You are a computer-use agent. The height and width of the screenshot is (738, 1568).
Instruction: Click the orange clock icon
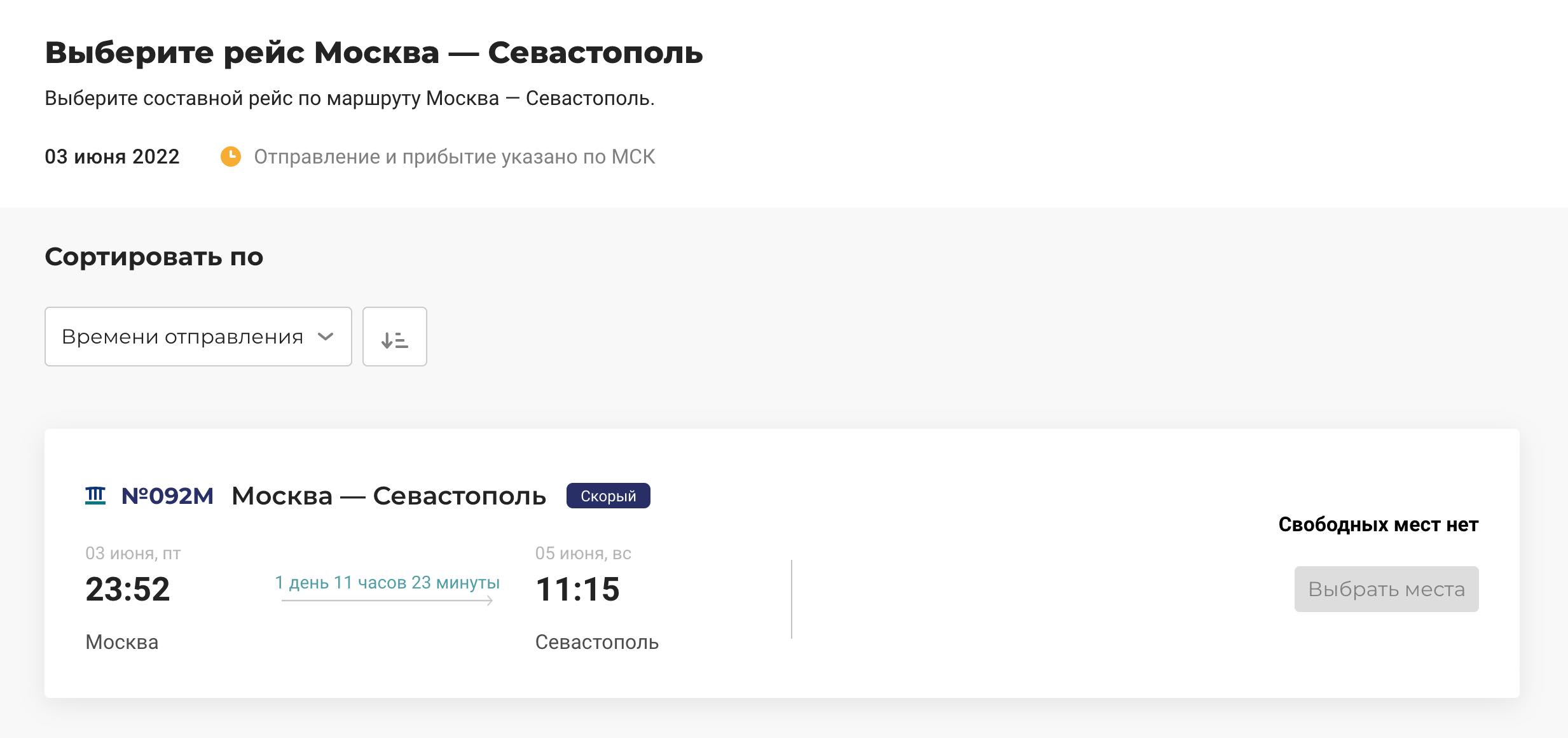point(230,157)
